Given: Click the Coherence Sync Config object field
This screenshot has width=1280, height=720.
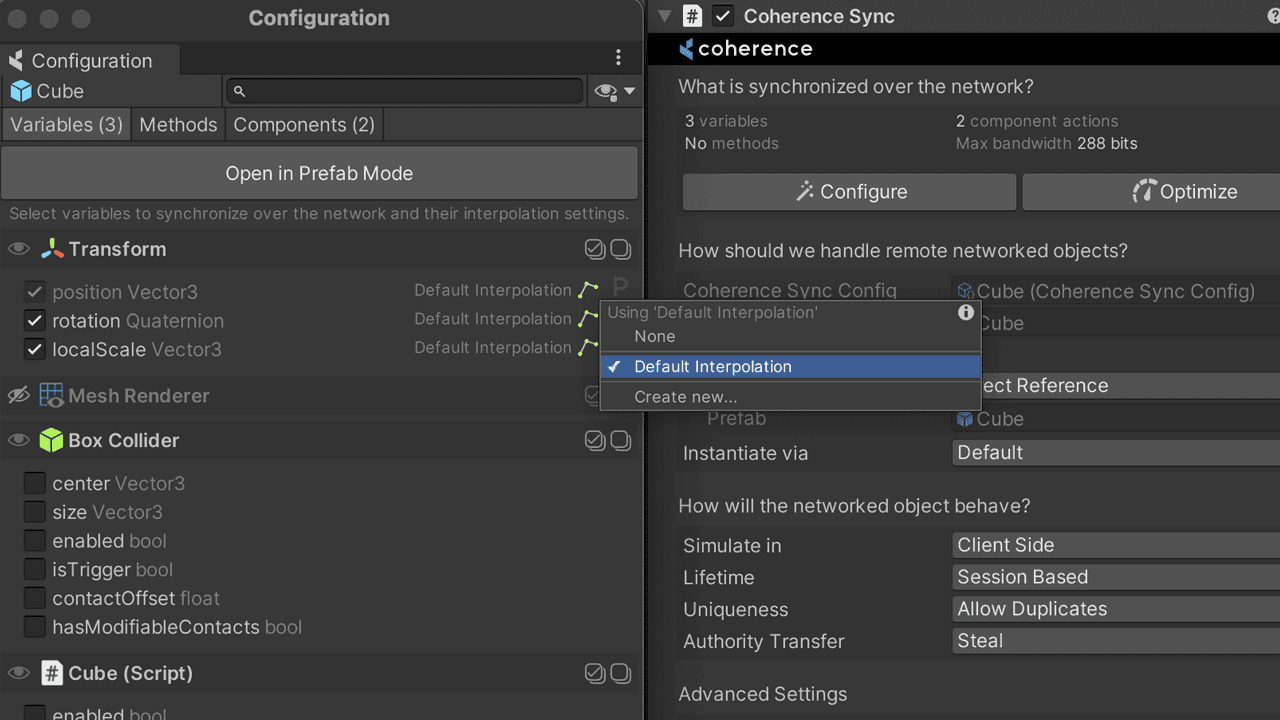Looking at the screenshot, I should pos(1116,291).
